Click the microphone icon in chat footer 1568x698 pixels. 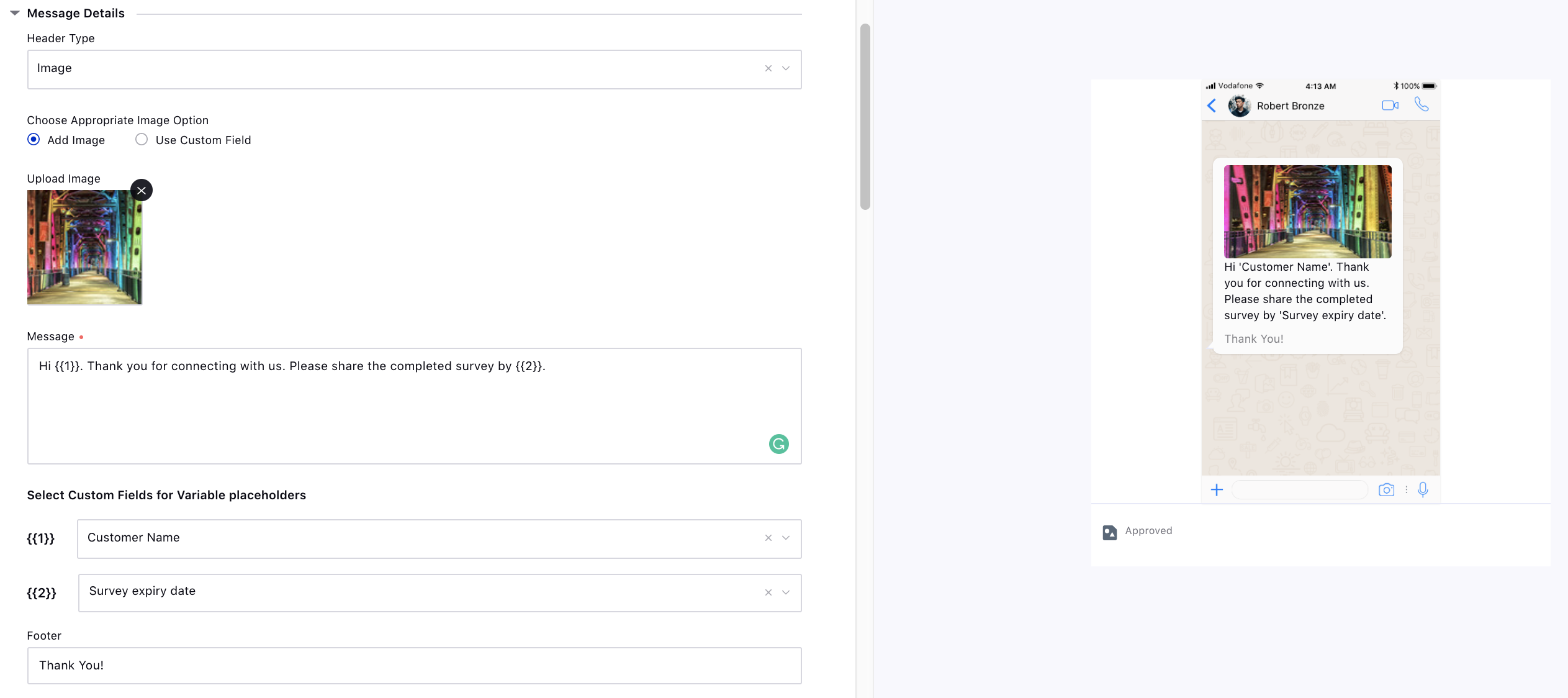point(1425,489)
